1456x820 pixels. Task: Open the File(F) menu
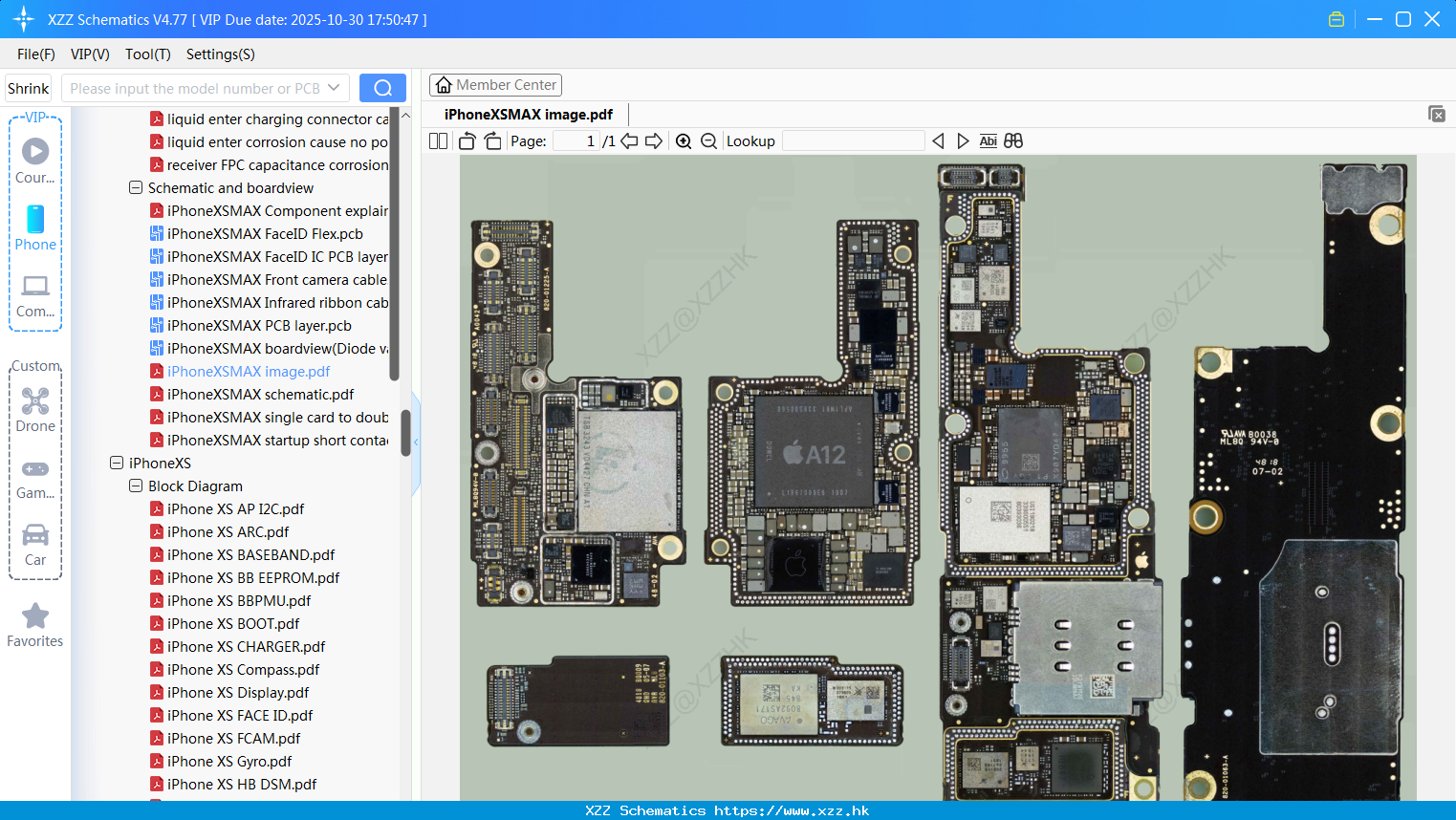(36, 54)
